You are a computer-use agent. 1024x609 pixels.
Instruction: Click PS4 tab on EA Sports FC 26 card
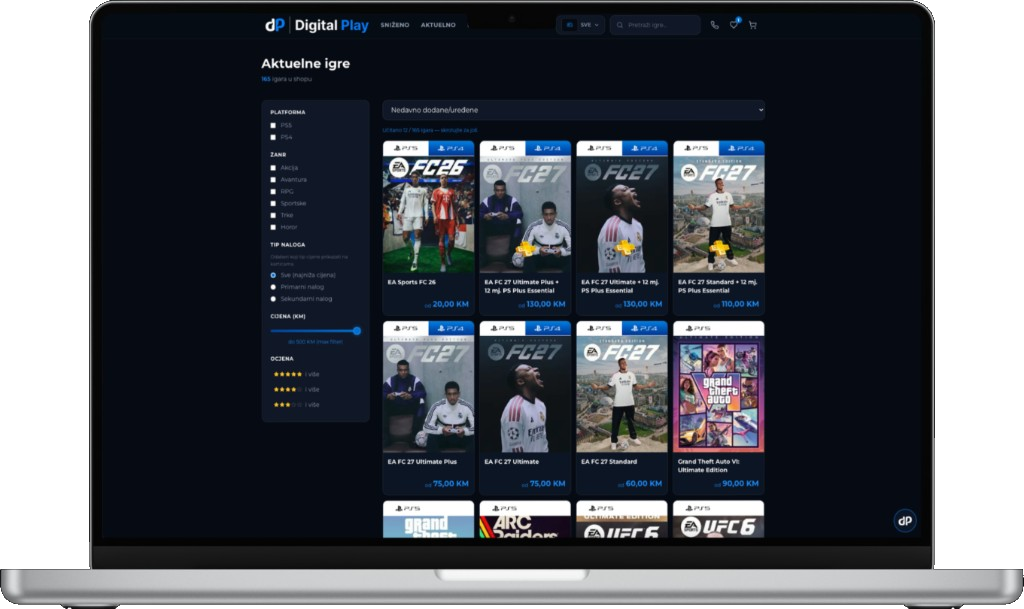pos(451,148)
